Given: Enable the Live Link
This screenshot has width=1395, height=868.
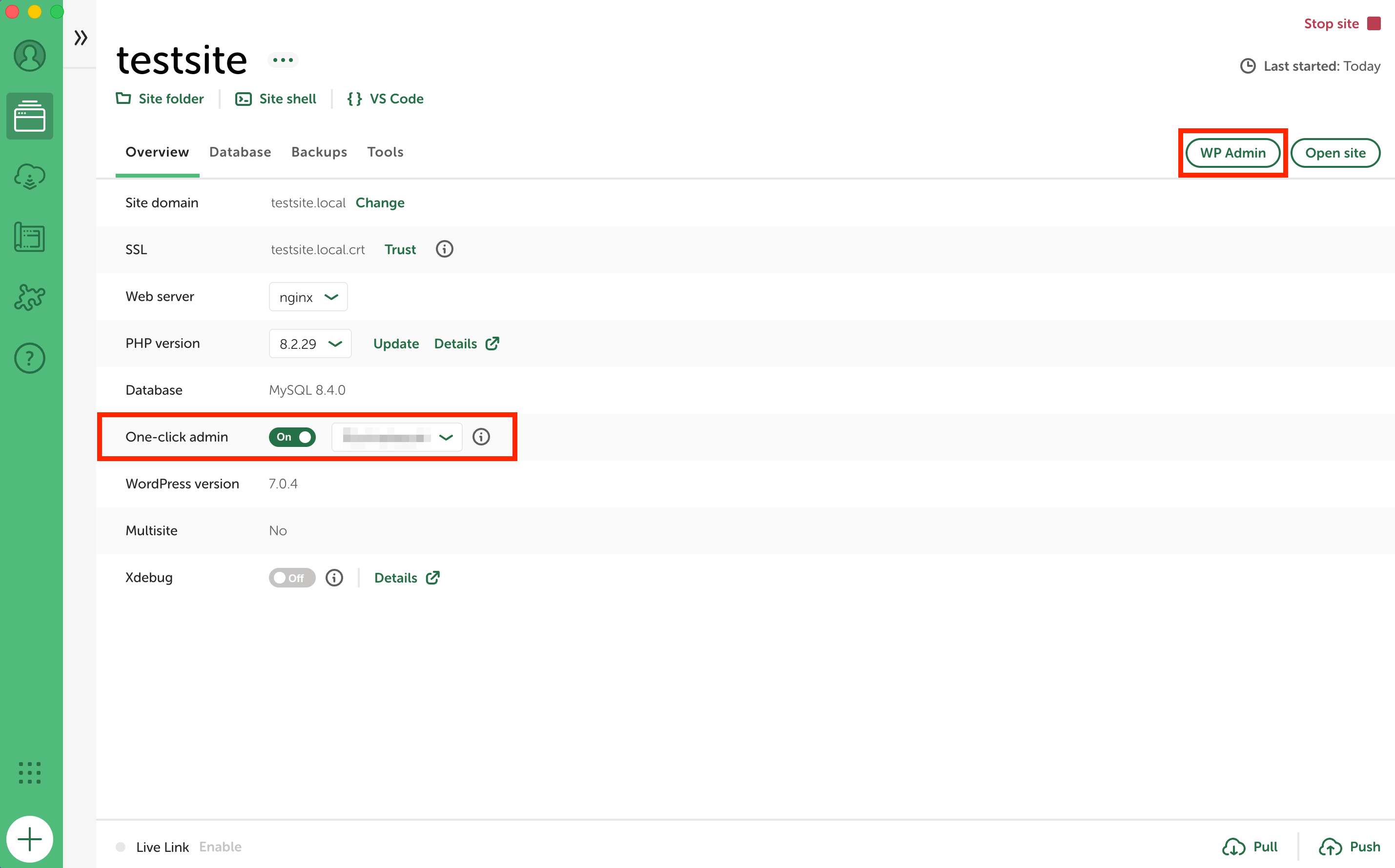Looking at the screenshot, I should [x=221, y=847].
